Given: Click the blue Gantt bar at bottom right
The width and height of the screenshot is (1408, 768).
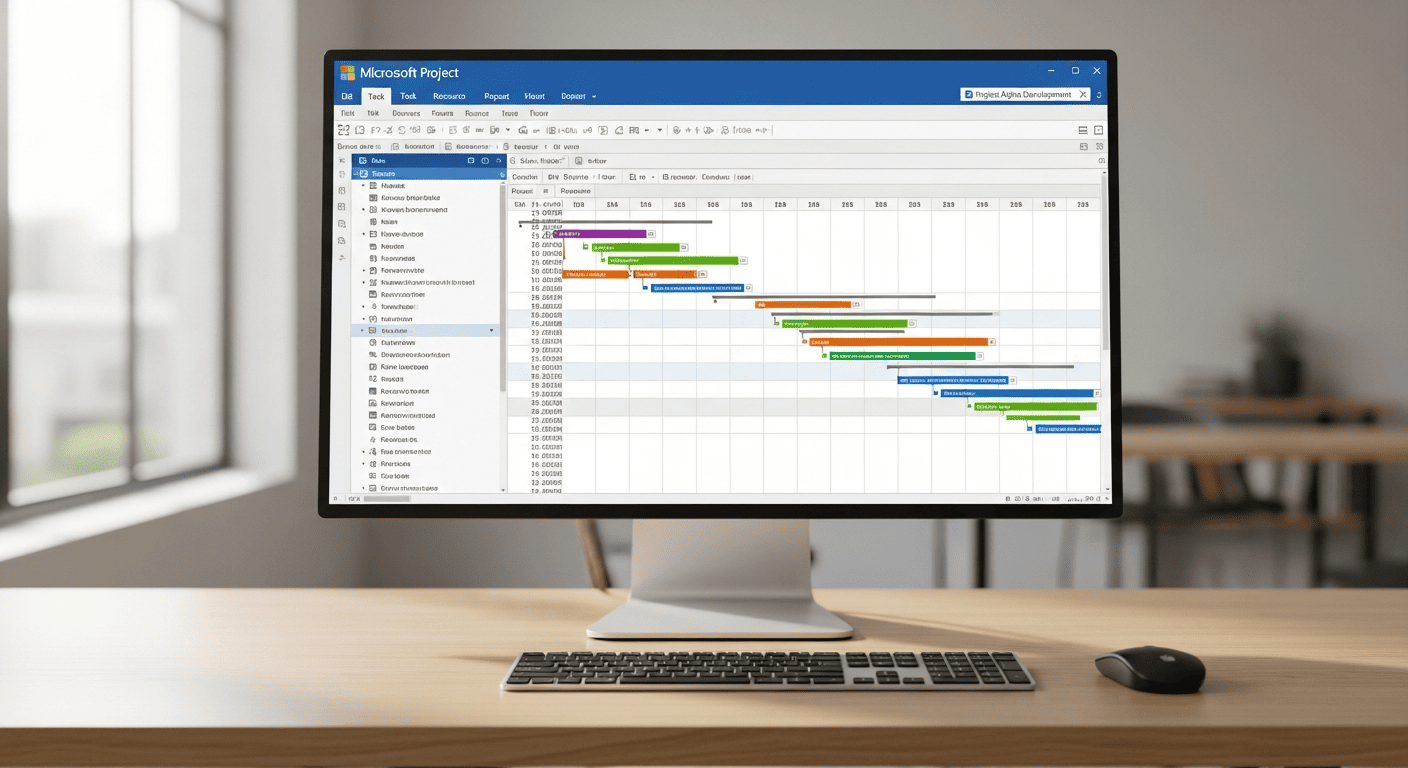Looking at the screenshot, I should (x=1067, y=429).
